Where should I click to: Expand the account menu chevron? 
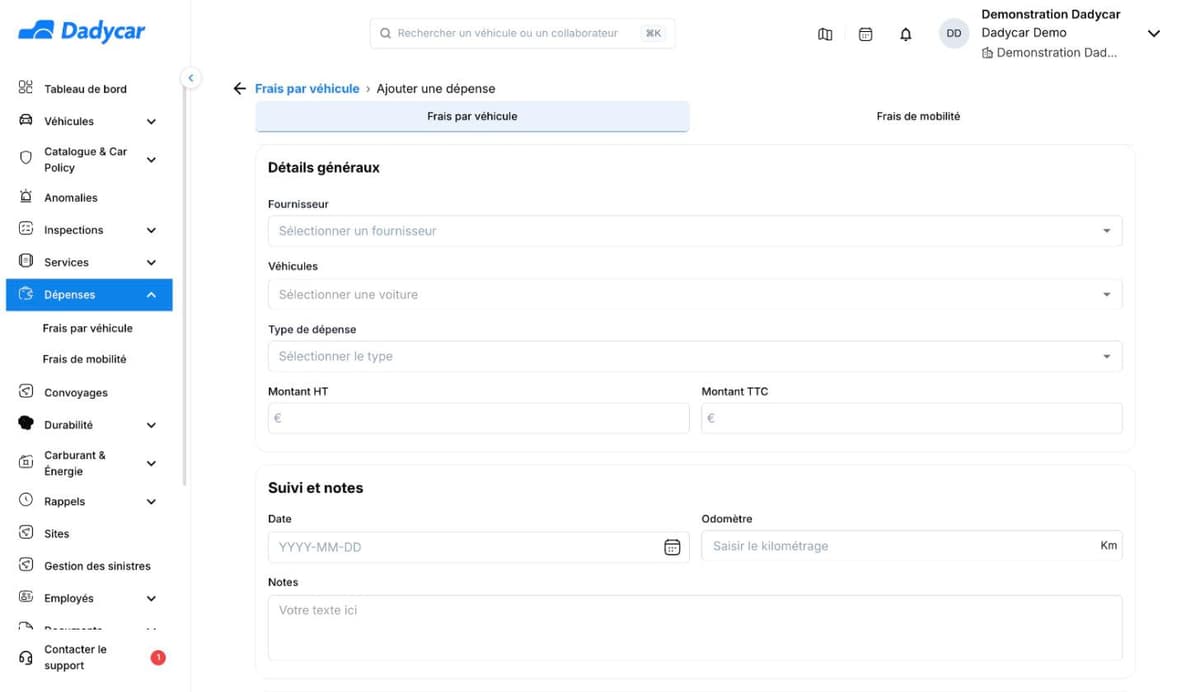click(x=1153, y=34)
